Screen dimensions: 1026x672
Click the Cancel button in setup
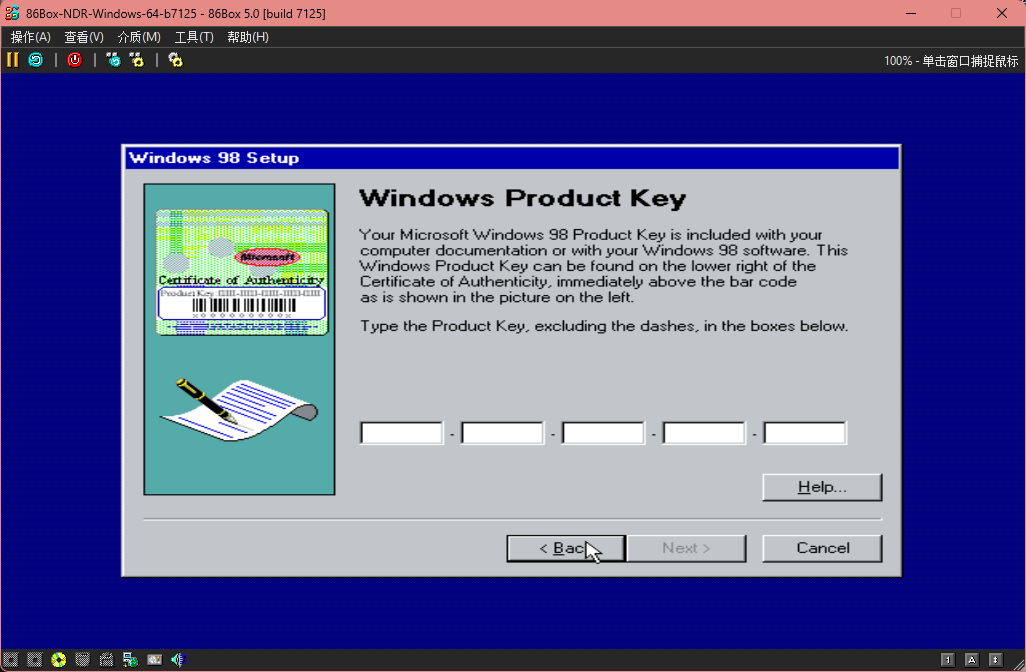822,548
